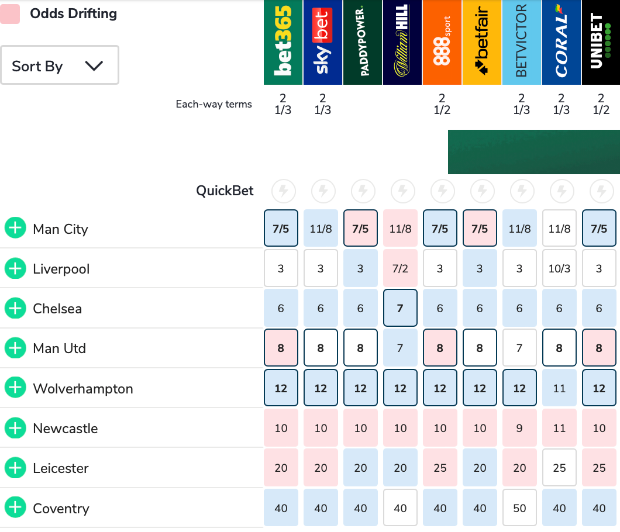Click the Coral bookmaker logo
Screen dimensions: 620x532
(562, 42)
